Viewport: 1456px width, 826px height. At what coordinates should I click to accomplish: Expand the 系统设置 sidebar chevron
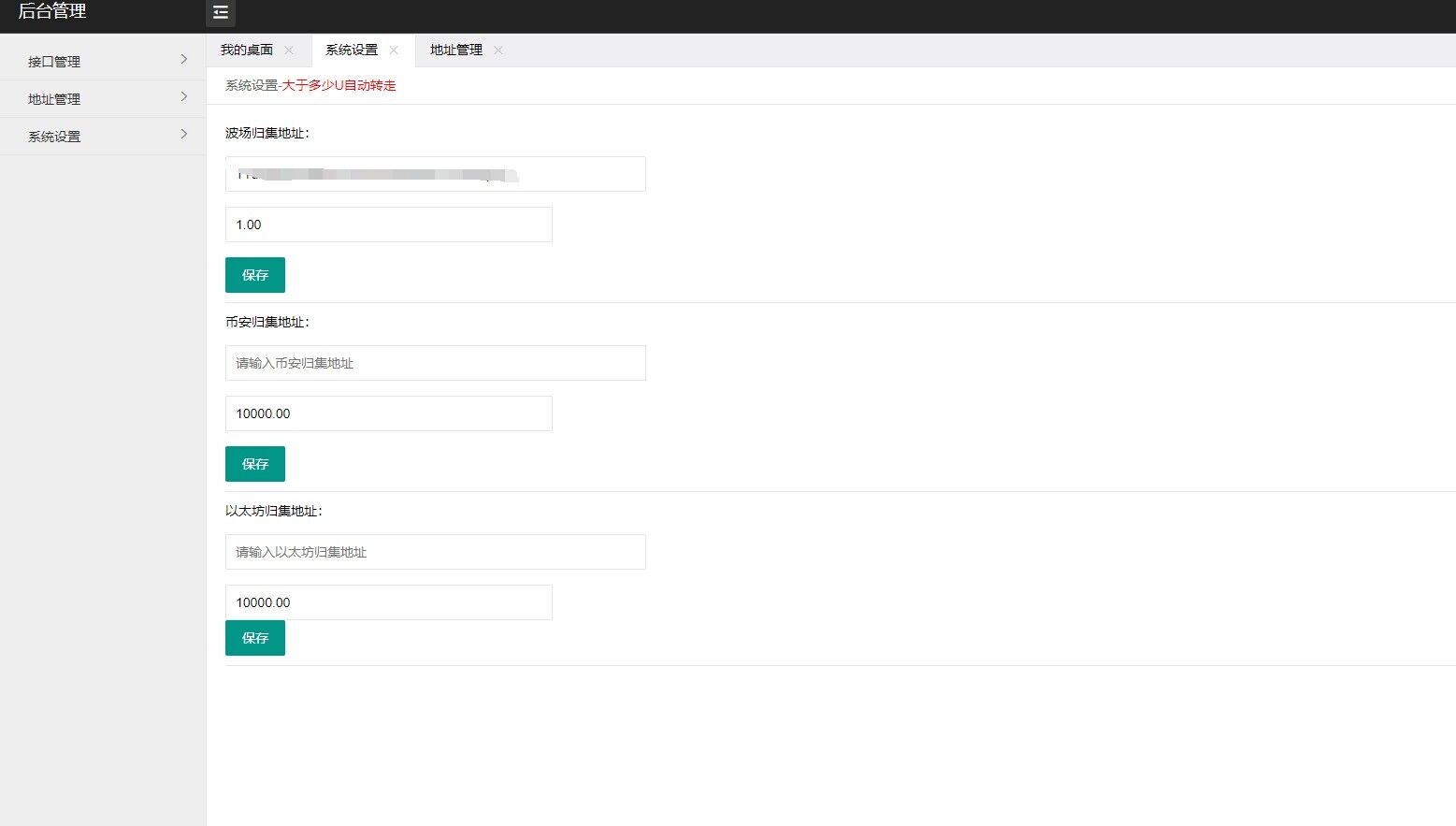(183, 135)
